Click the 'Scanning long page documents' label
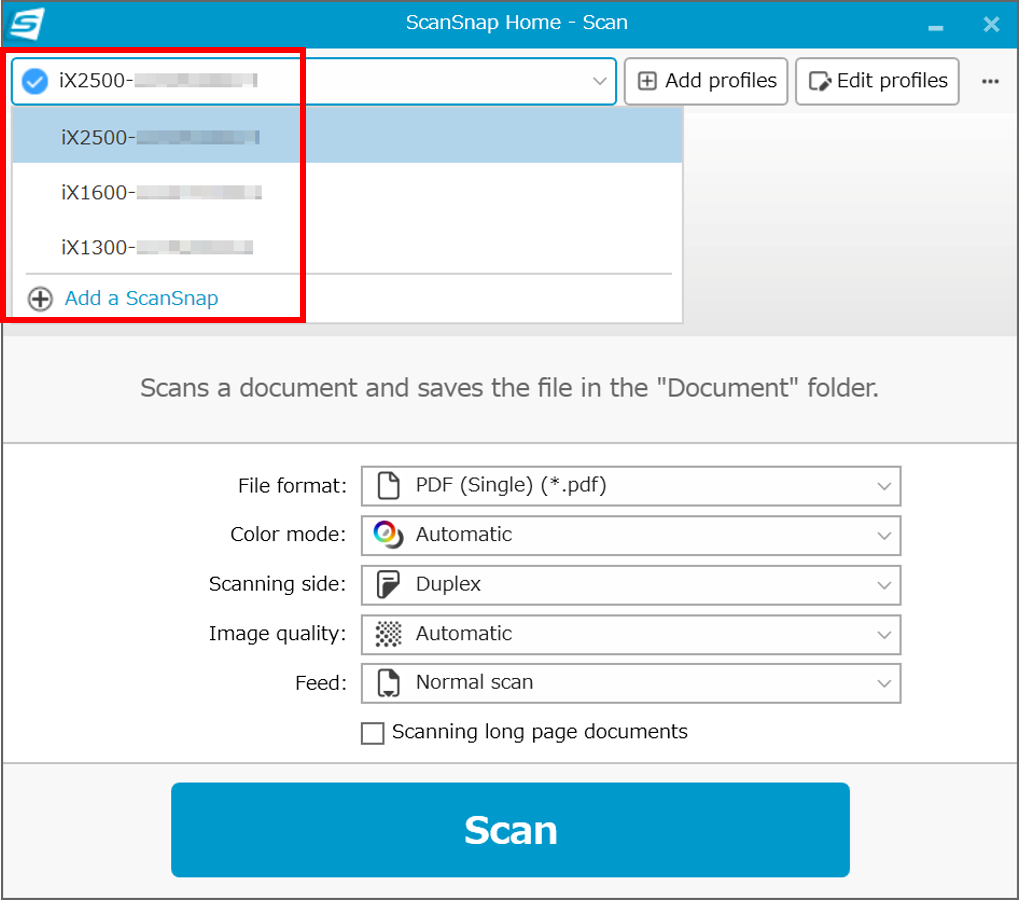 click(539, 732)
